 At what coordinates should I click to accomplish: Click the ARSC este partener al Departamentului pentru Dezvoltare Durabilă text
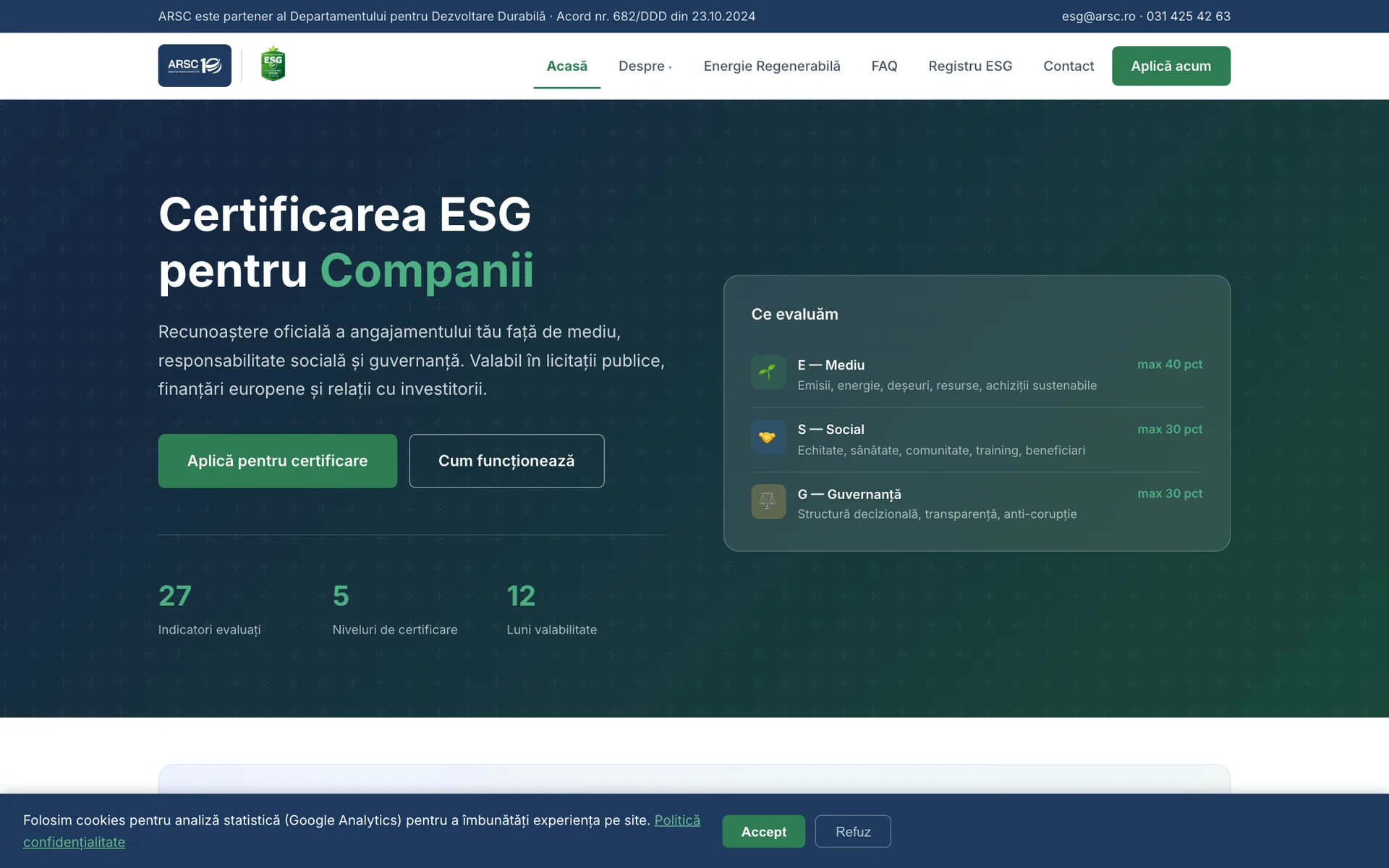pos(352,16)
